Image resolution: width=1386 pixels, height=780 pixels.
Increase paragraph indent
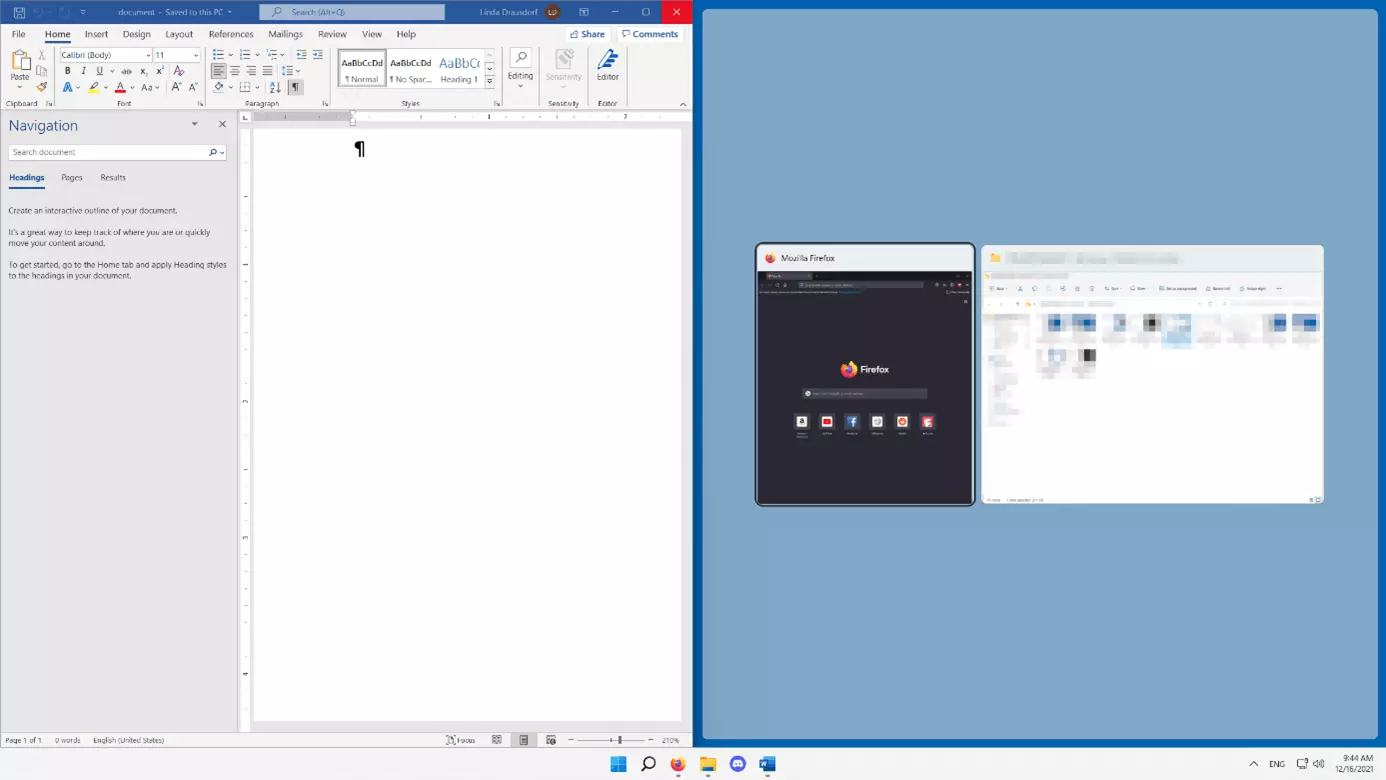click(318, 55)
